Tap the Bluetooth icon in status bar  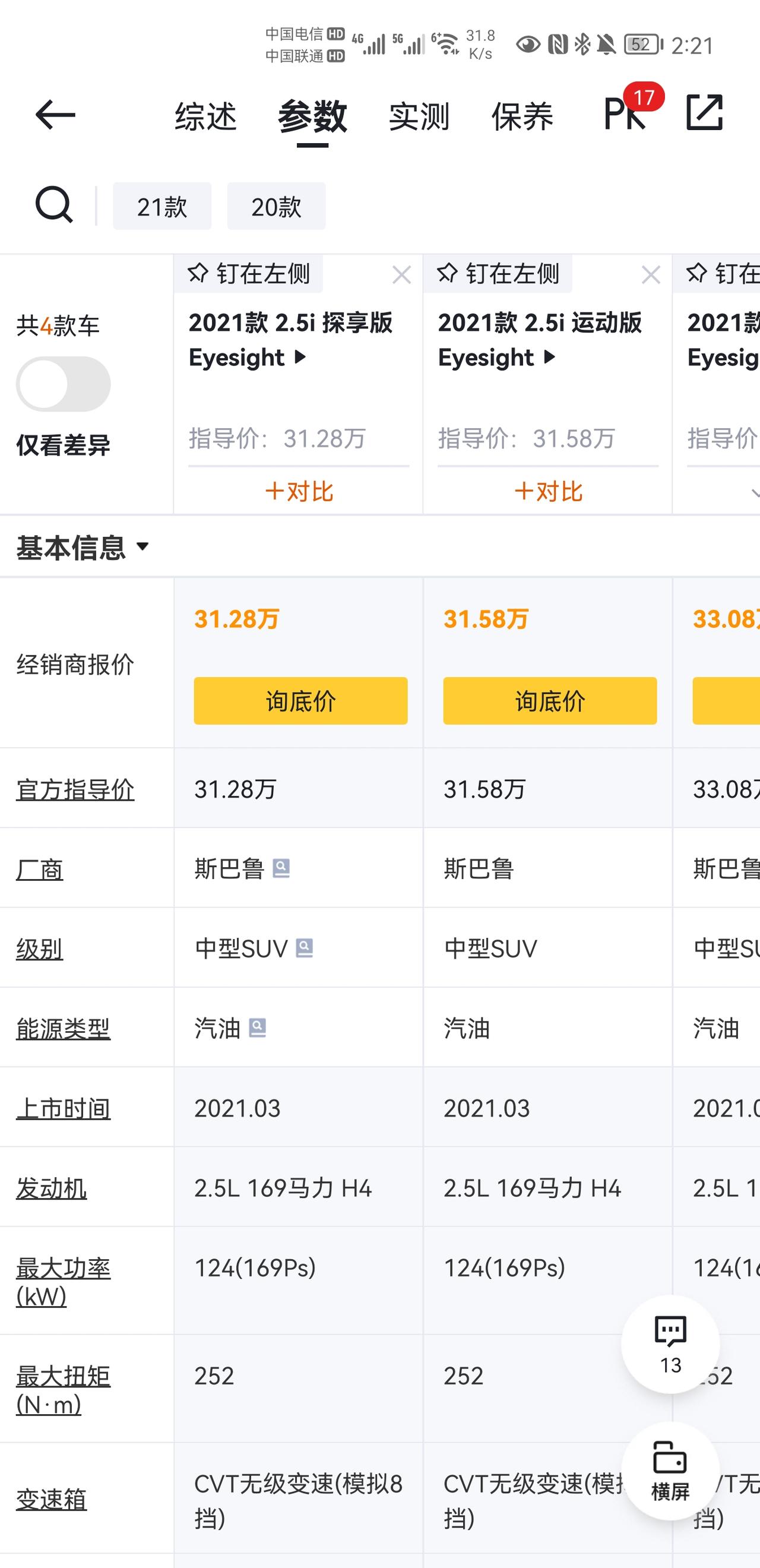582,45
